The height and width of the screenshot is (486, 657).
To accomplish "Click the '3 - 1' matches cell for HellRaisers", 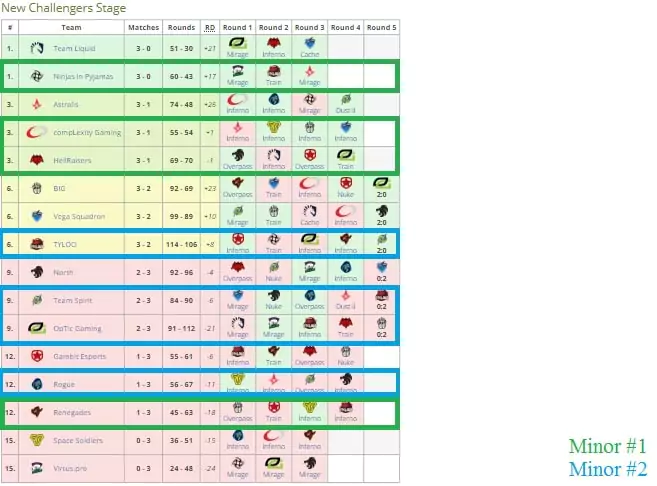I will [x=143, y=160].
